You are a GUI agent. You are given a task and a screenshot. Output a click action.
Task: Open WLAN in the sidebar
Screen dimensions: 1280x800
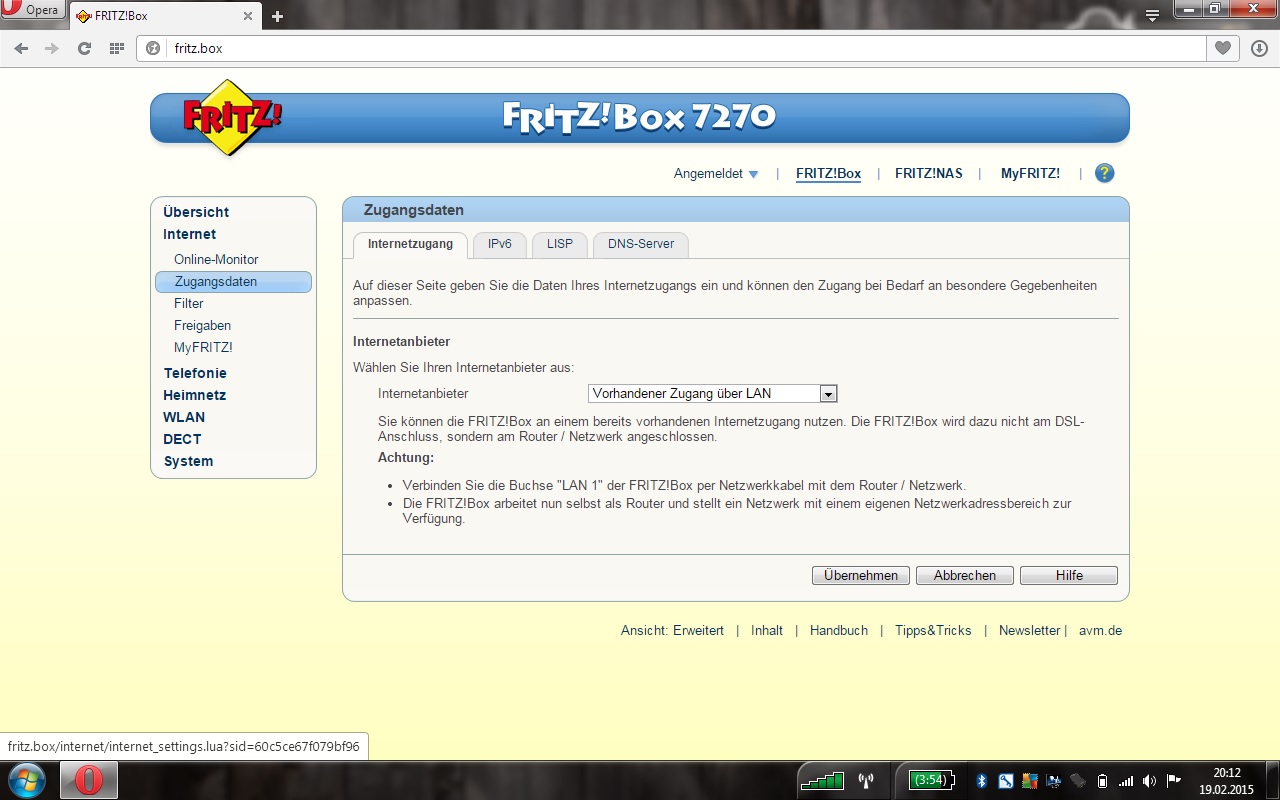coord(184,417)
